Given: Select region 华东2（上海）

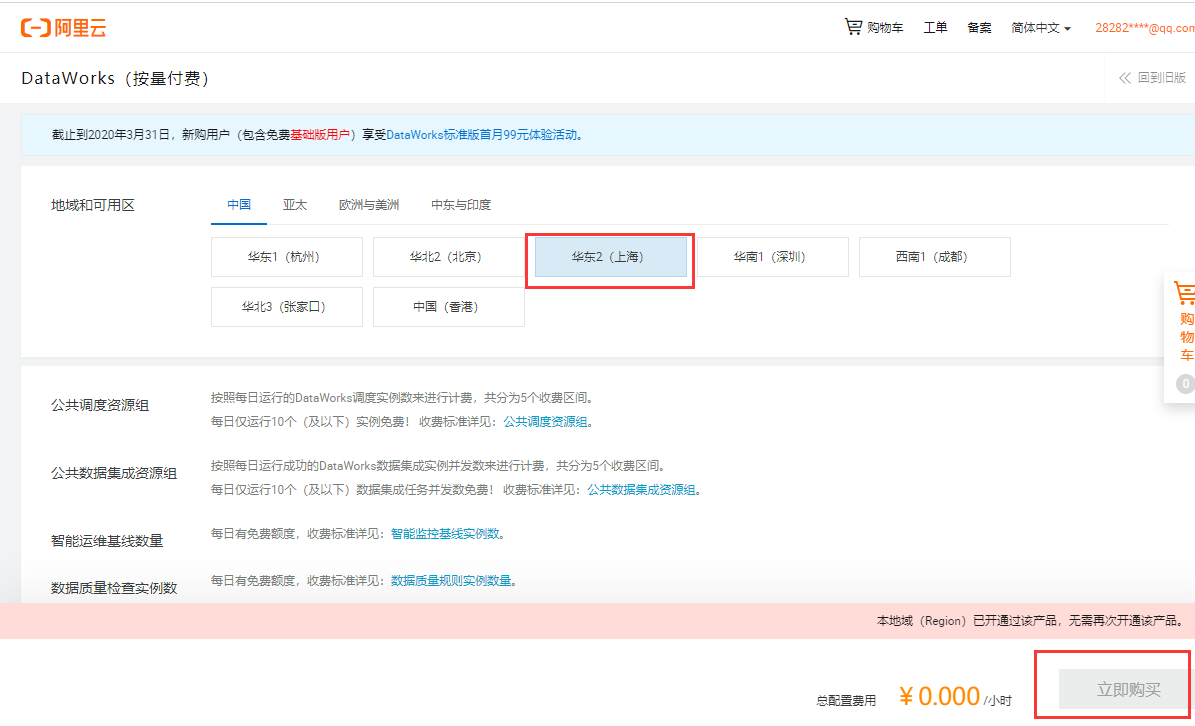Looking at the screenshot, I should click(x=610, y=257).
